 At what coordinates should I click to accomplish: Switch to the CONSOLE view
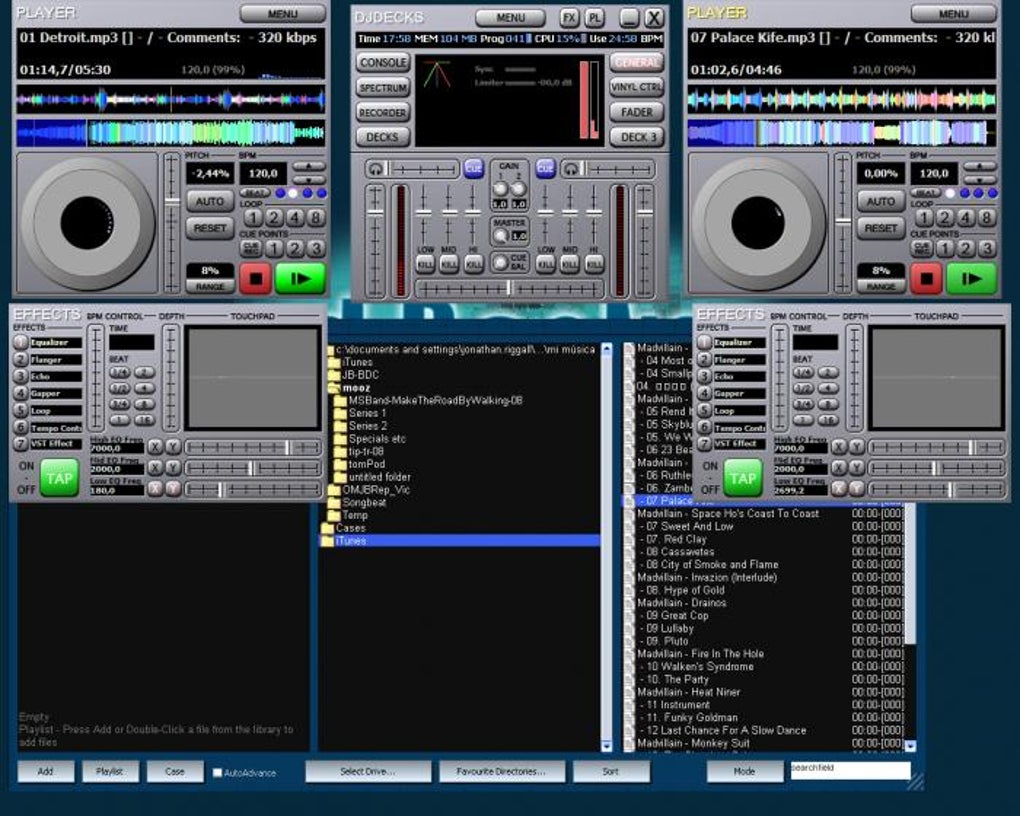click(383, 62)
